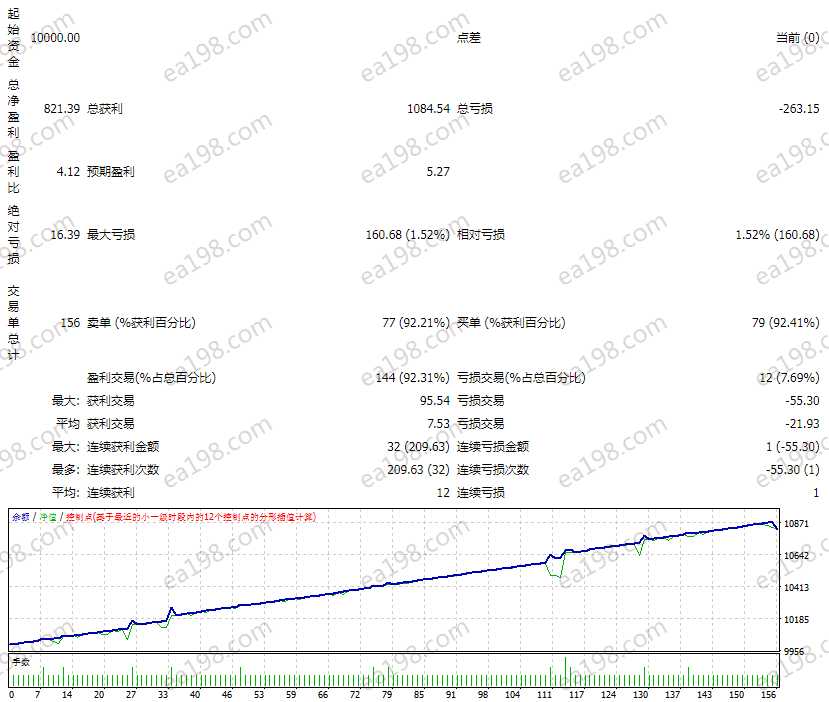
Task: Click the 买单 value 79 (92.41%)
Action: pyautogui.click(x=784, y=322)
